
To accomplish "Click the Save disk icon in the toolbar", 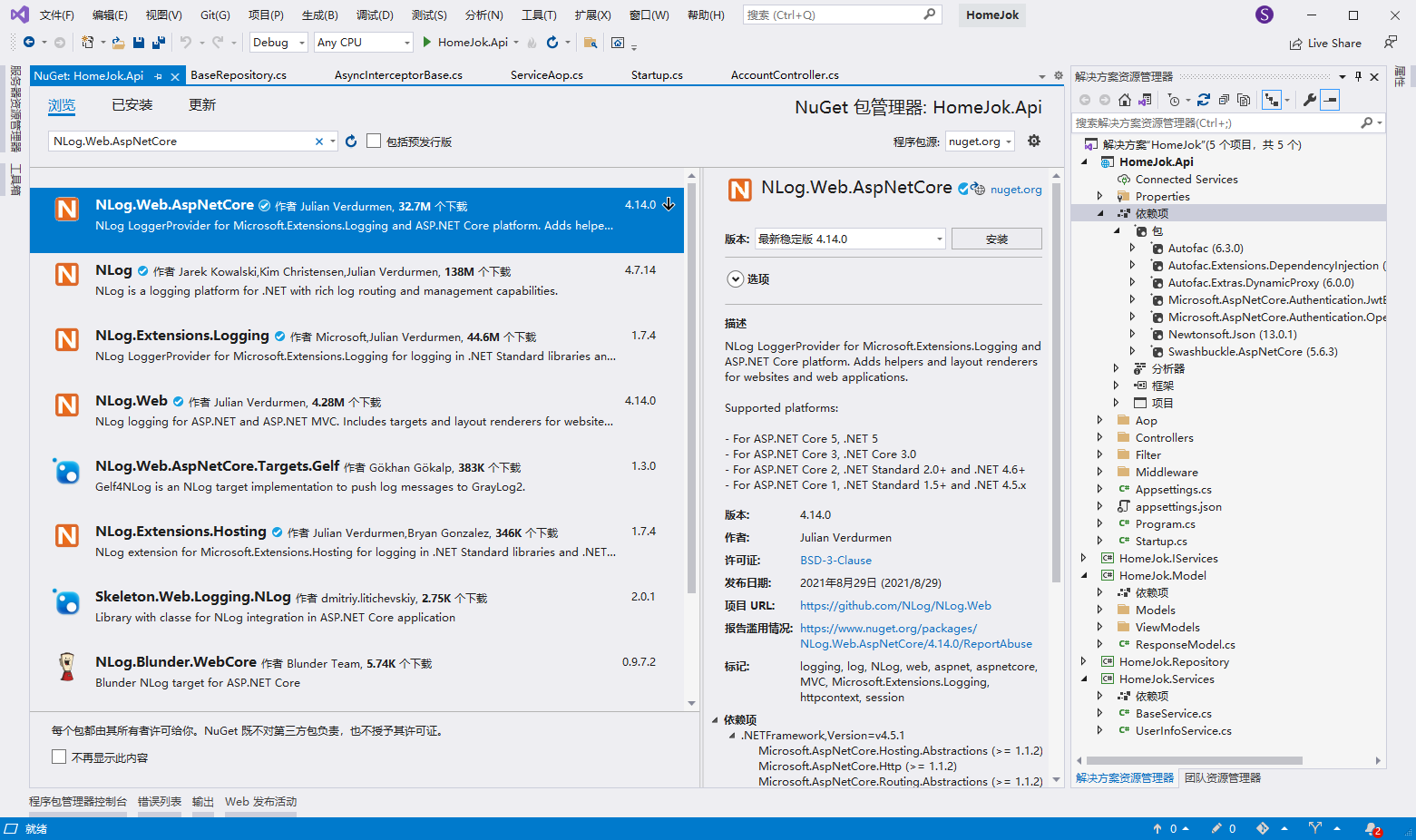I will coord(139,43).
